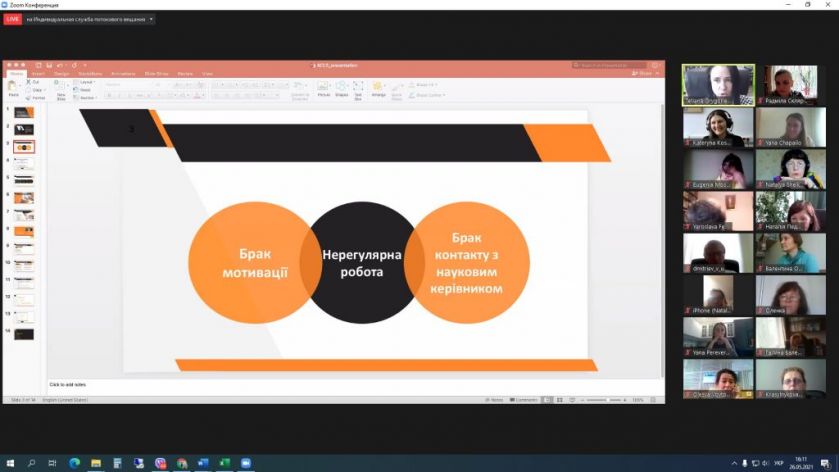Open the Layout dropdown in the ribbon
Image resolution: width=839 pixels, height=472 pixels.
click(85, 82)
